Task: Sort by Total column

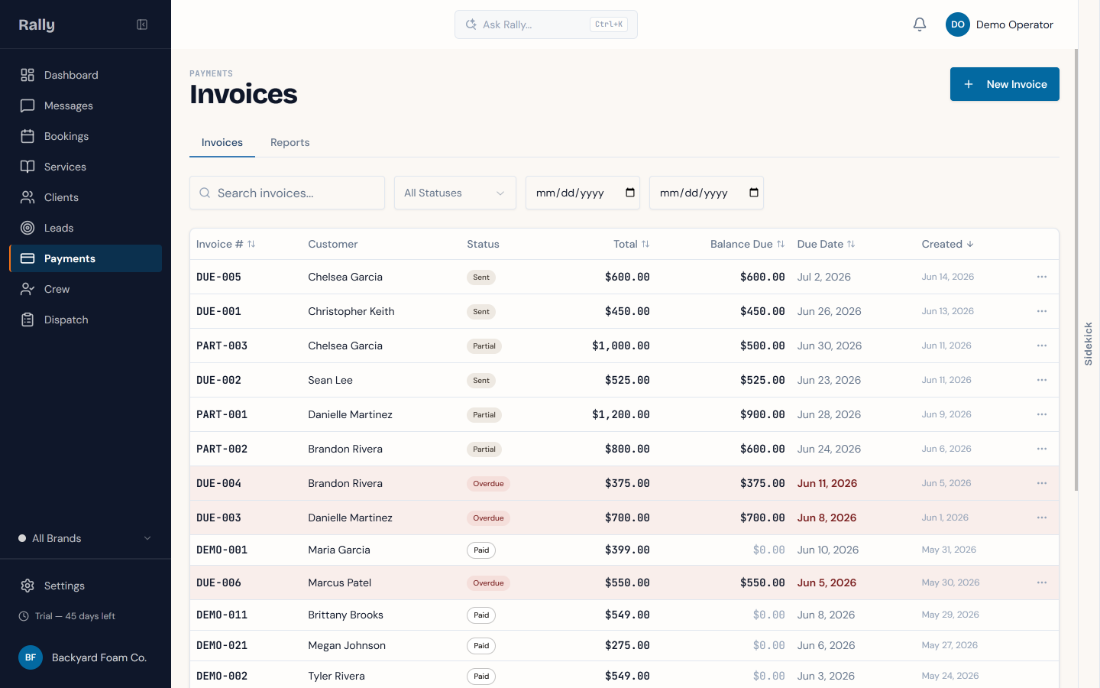Action: tap(631, 244)
